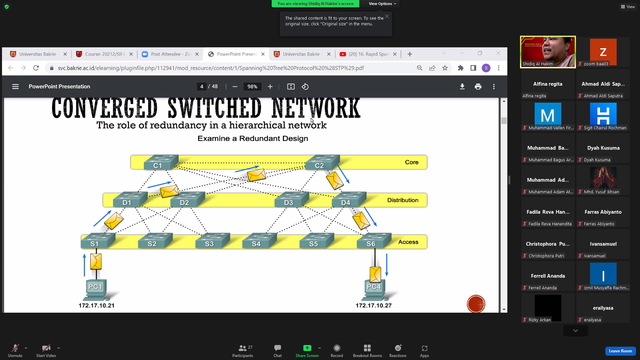Open the purple browser profile avatar
The width and height of the screenshot is (640, 360).
coord(486,68)
